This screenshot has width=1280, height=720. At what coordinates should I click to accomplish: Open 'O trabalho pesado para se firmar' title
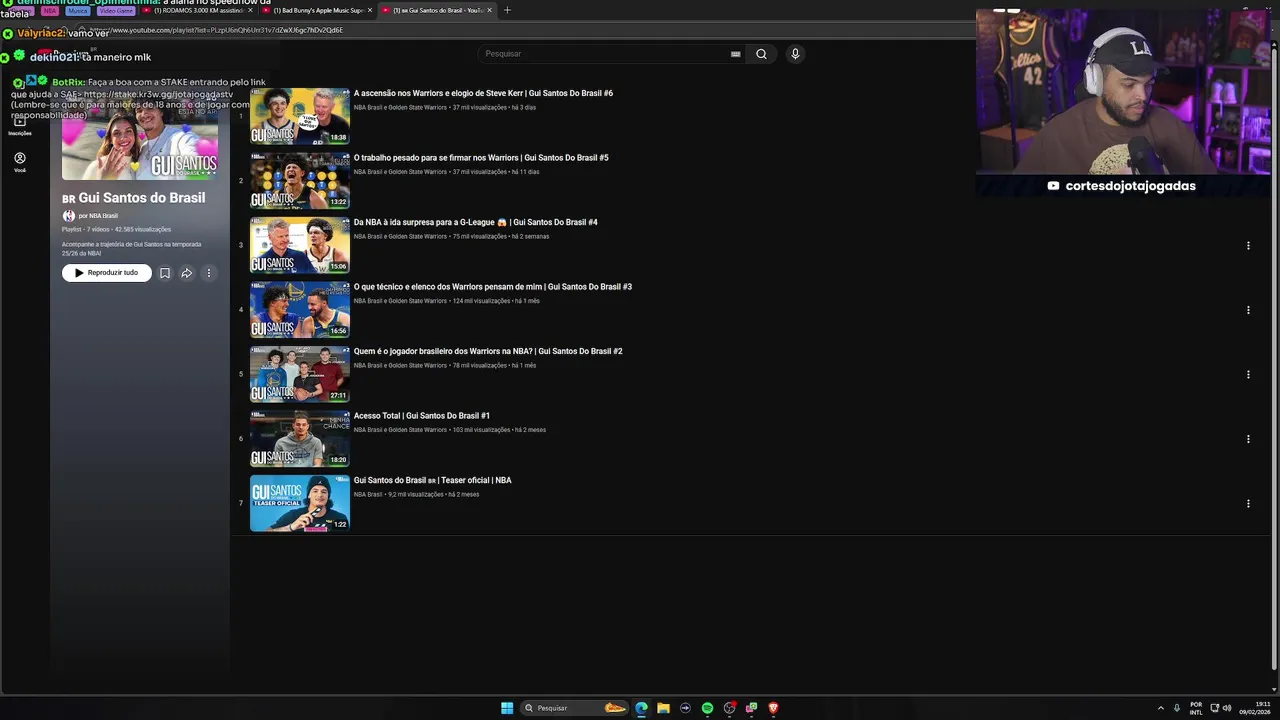481,158
